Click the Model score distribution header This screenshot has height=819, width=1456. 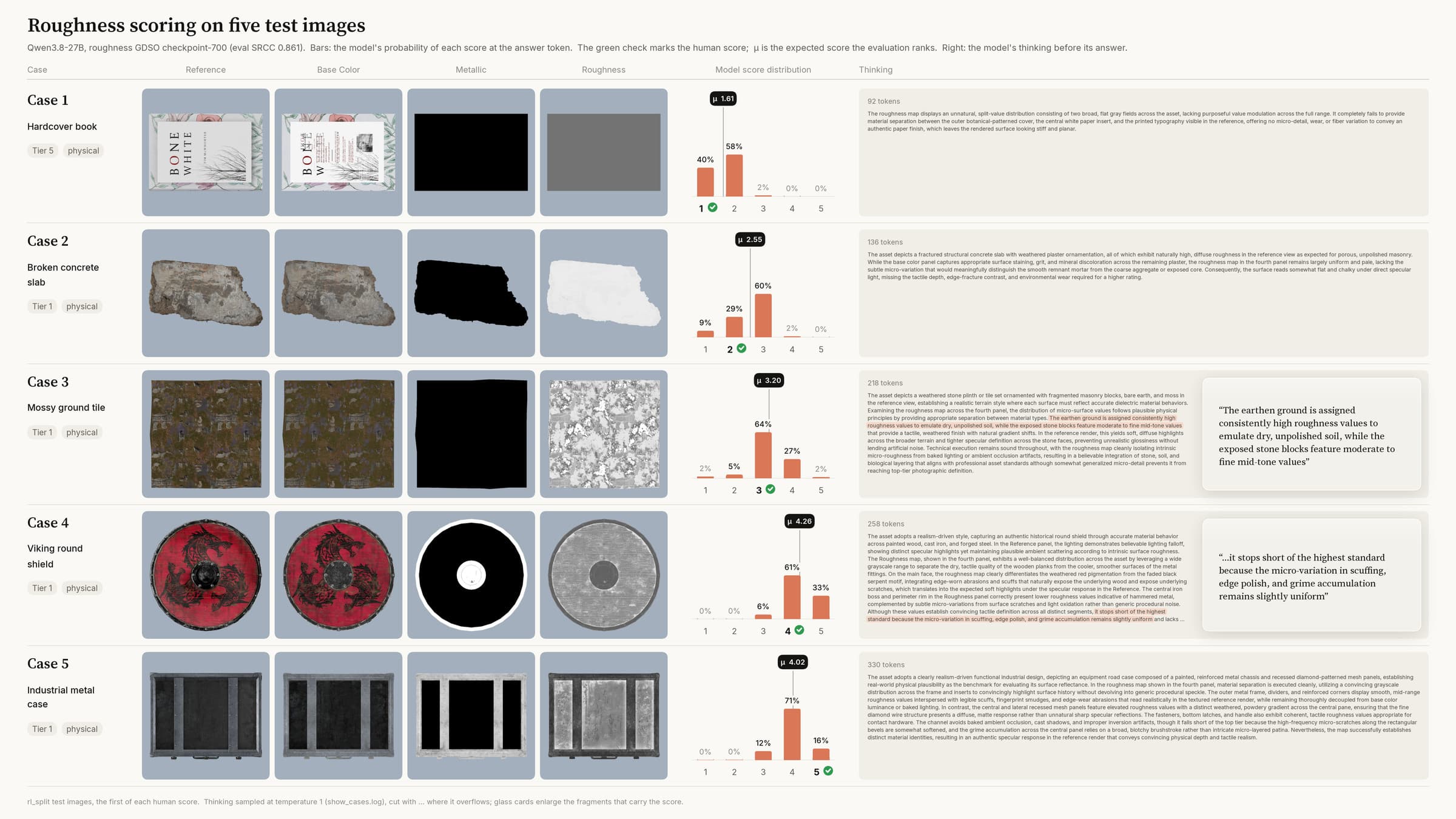click(763, 70)
